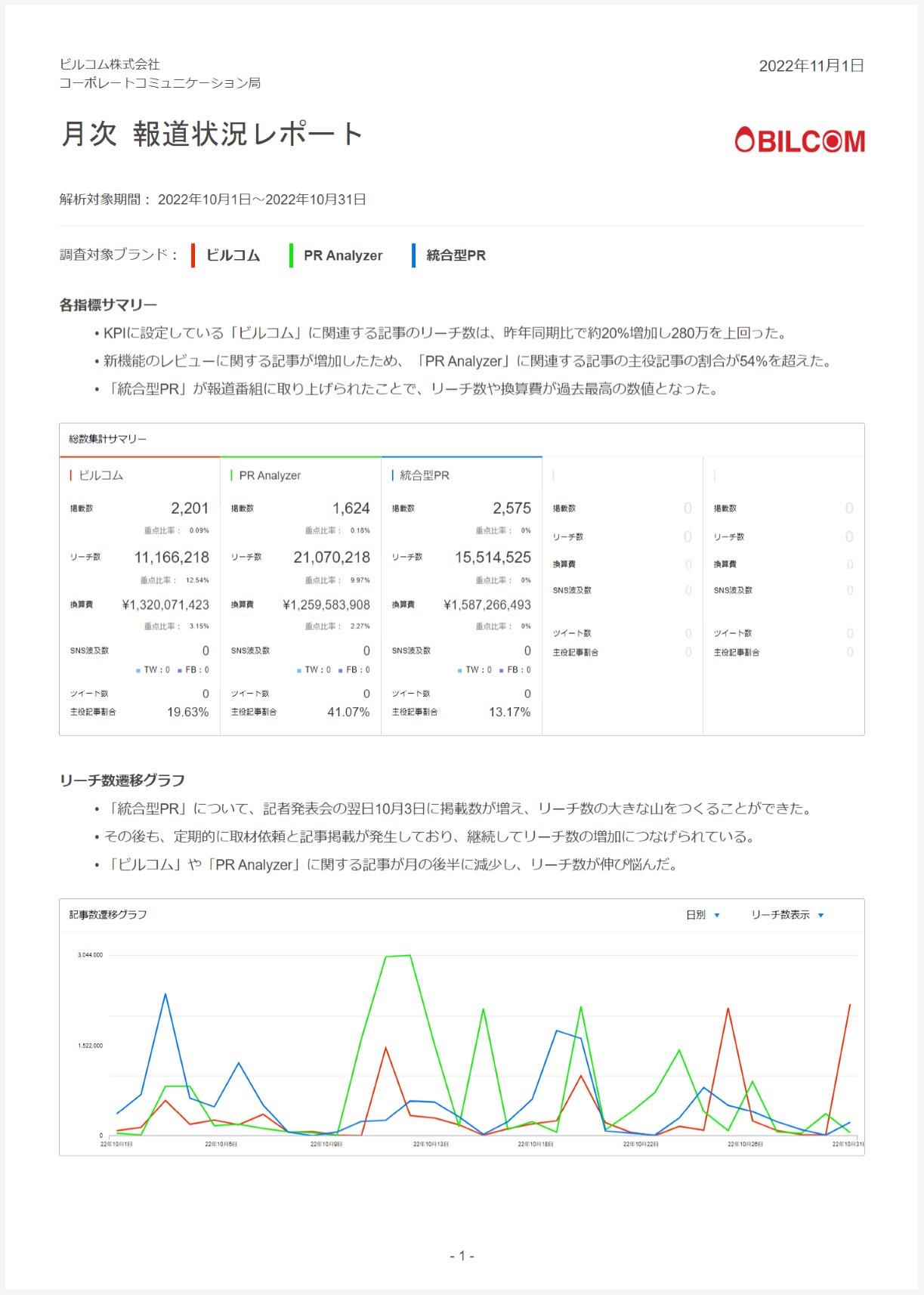The width and height of the screenshot is (924, 1295).
Task: Click the x-axis label 22年10月18日
Action: tap(536, 1145)
